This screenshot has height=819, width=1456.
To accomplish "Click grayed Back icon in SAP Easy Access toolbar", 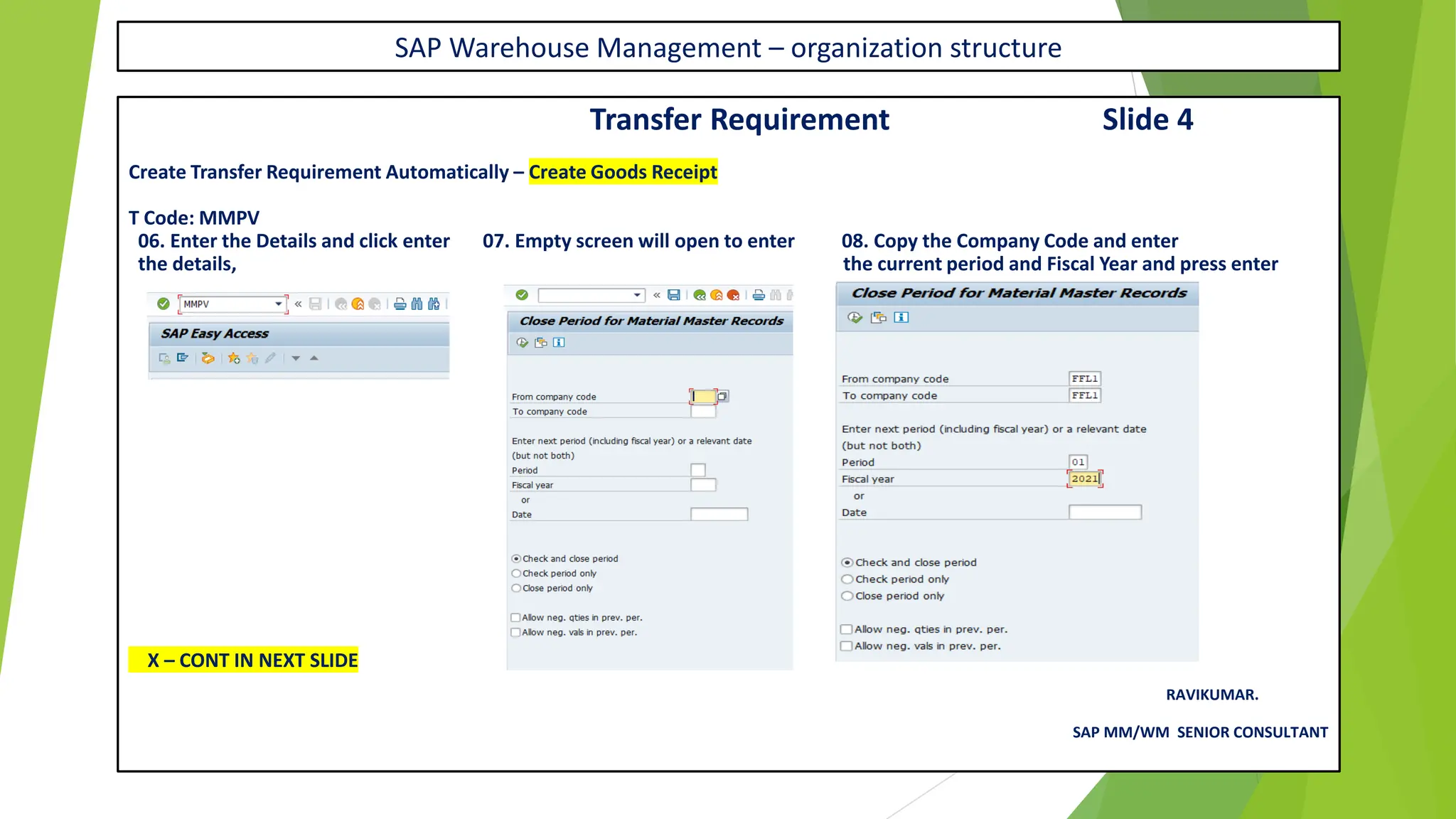I will coord(341,304).
